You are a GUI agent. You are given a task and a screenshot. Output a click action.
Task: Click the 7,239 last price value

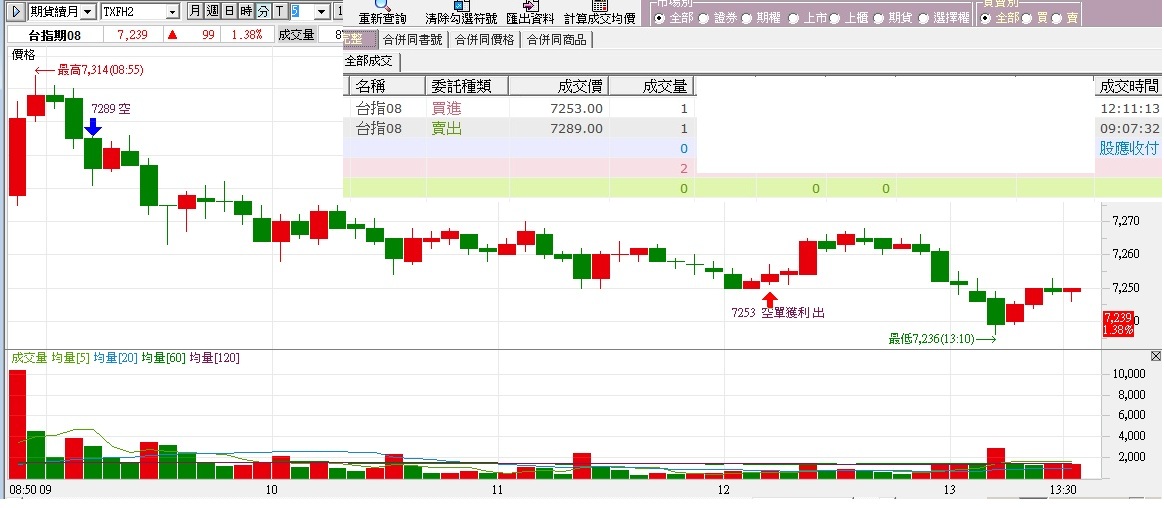tap(133, 35)
